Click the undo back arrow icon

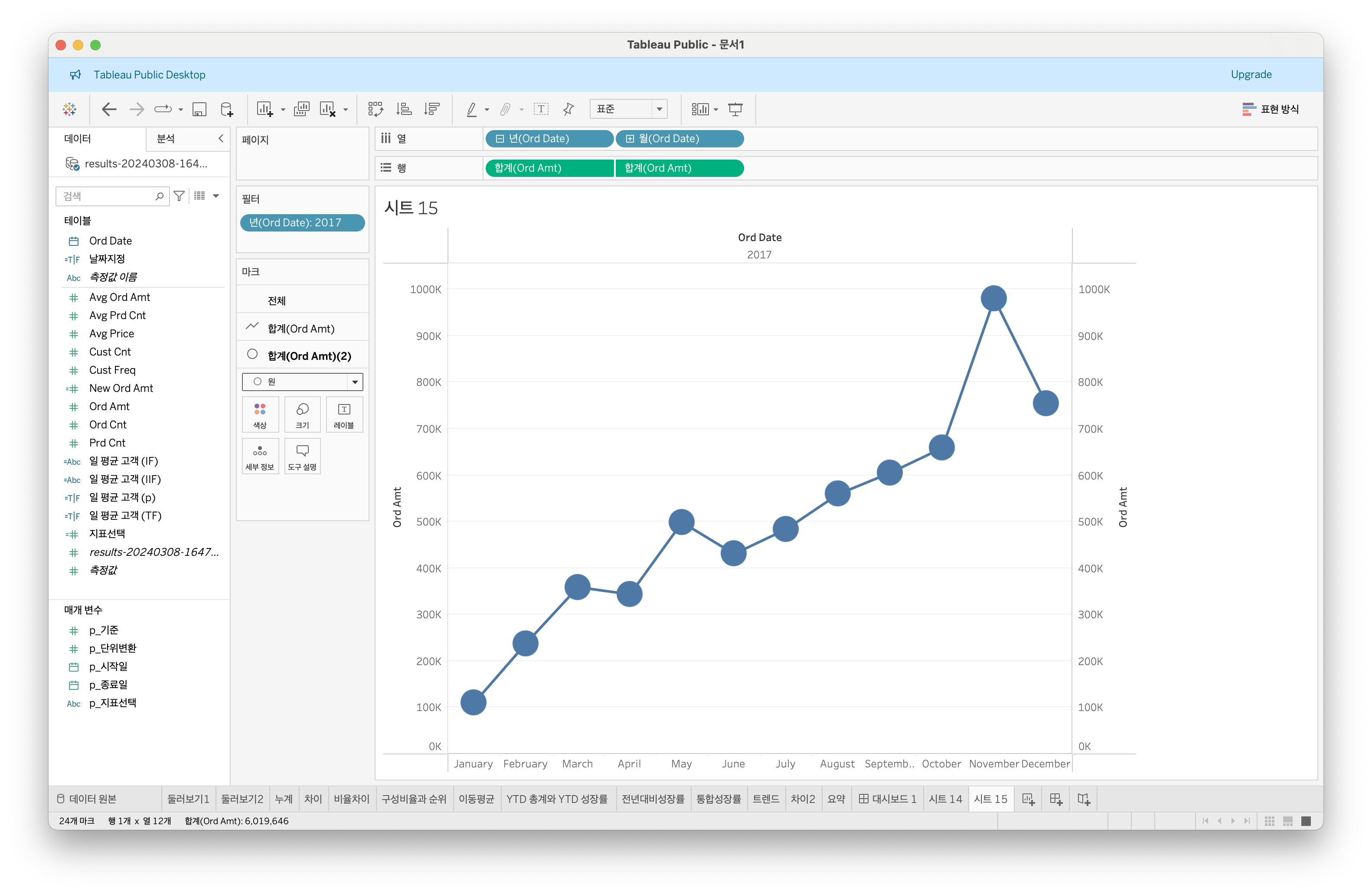(x=109, y=109)
